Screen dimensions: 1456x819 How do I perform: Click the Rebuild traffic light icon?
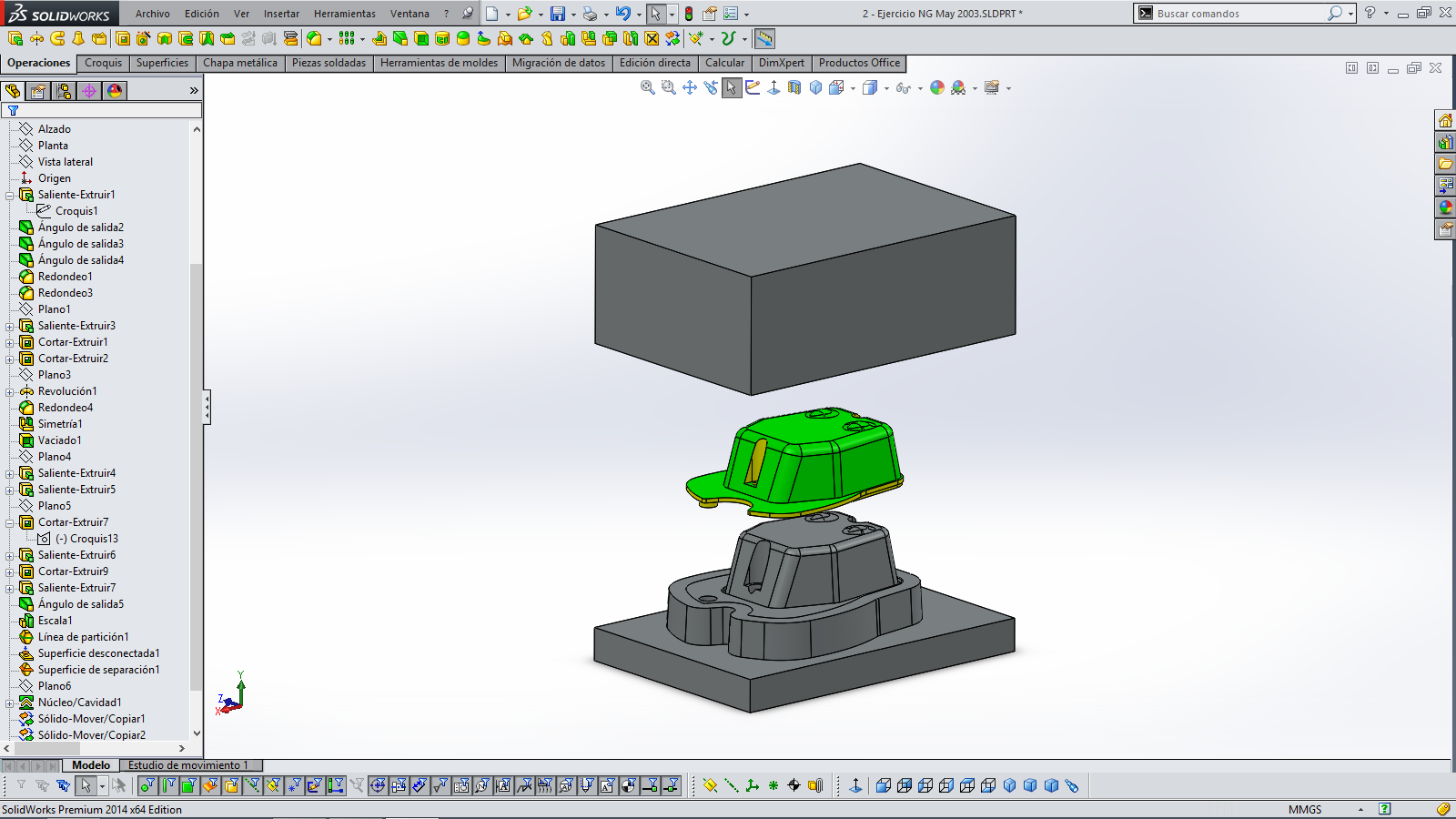pyautogui.click(x=689, y=14)
